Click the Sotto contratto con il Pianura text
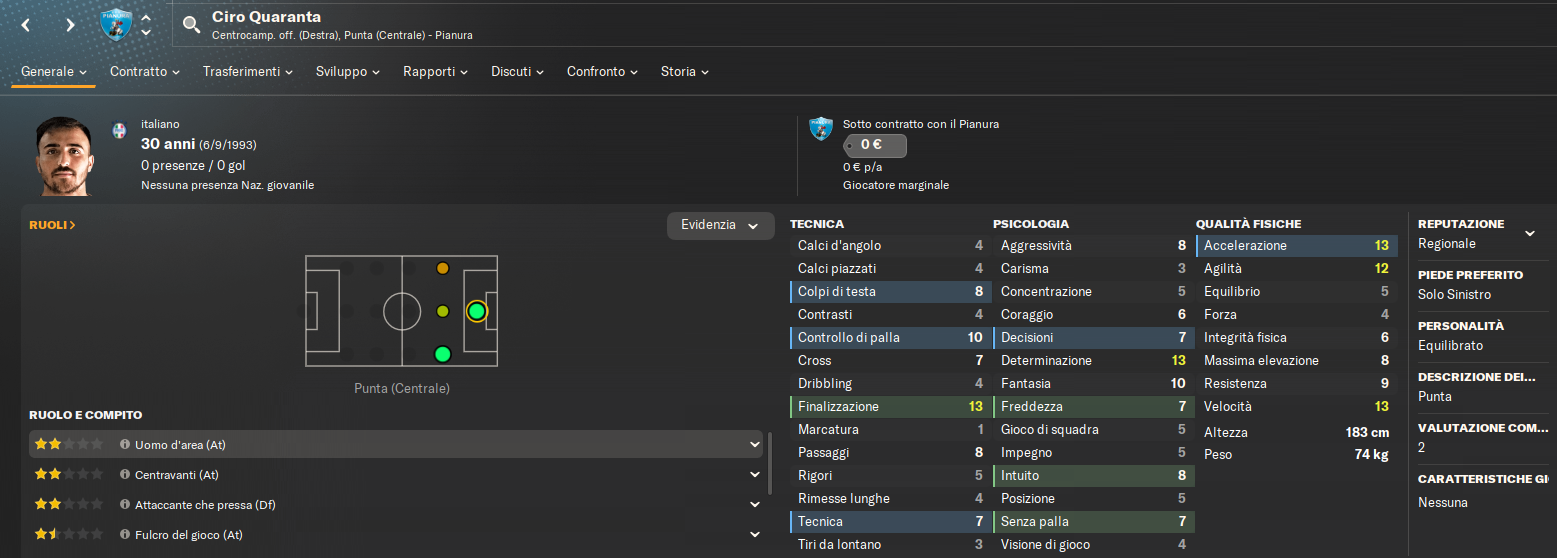The width and height of the screenshot is (1557, 558). [x=921, y=124]
